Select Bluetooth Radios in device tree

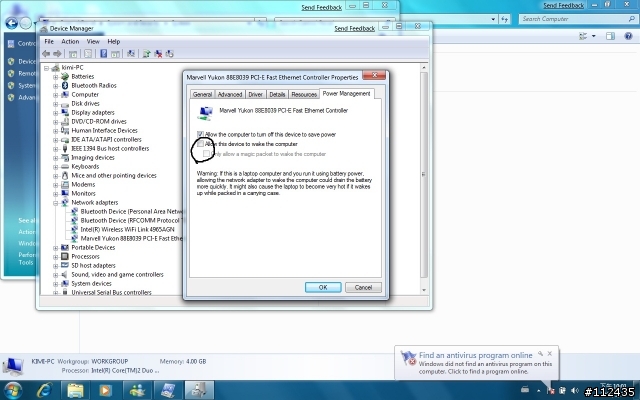[x=94, y=86]
